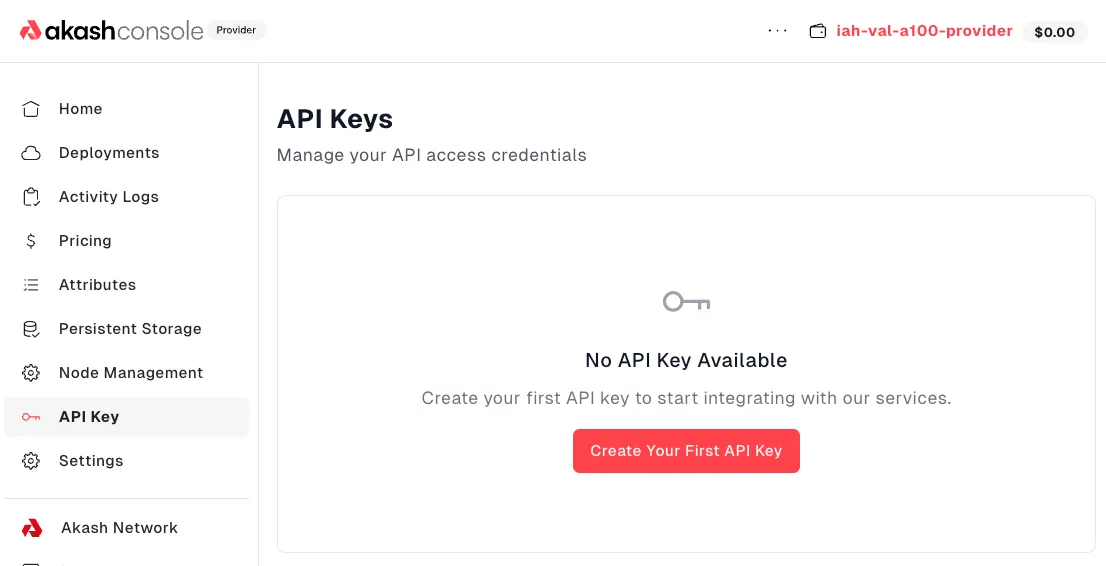Viewport: 1106px width, 566px height.
Task: Open the Deployments menu item
Action: (x=109, y=153)
